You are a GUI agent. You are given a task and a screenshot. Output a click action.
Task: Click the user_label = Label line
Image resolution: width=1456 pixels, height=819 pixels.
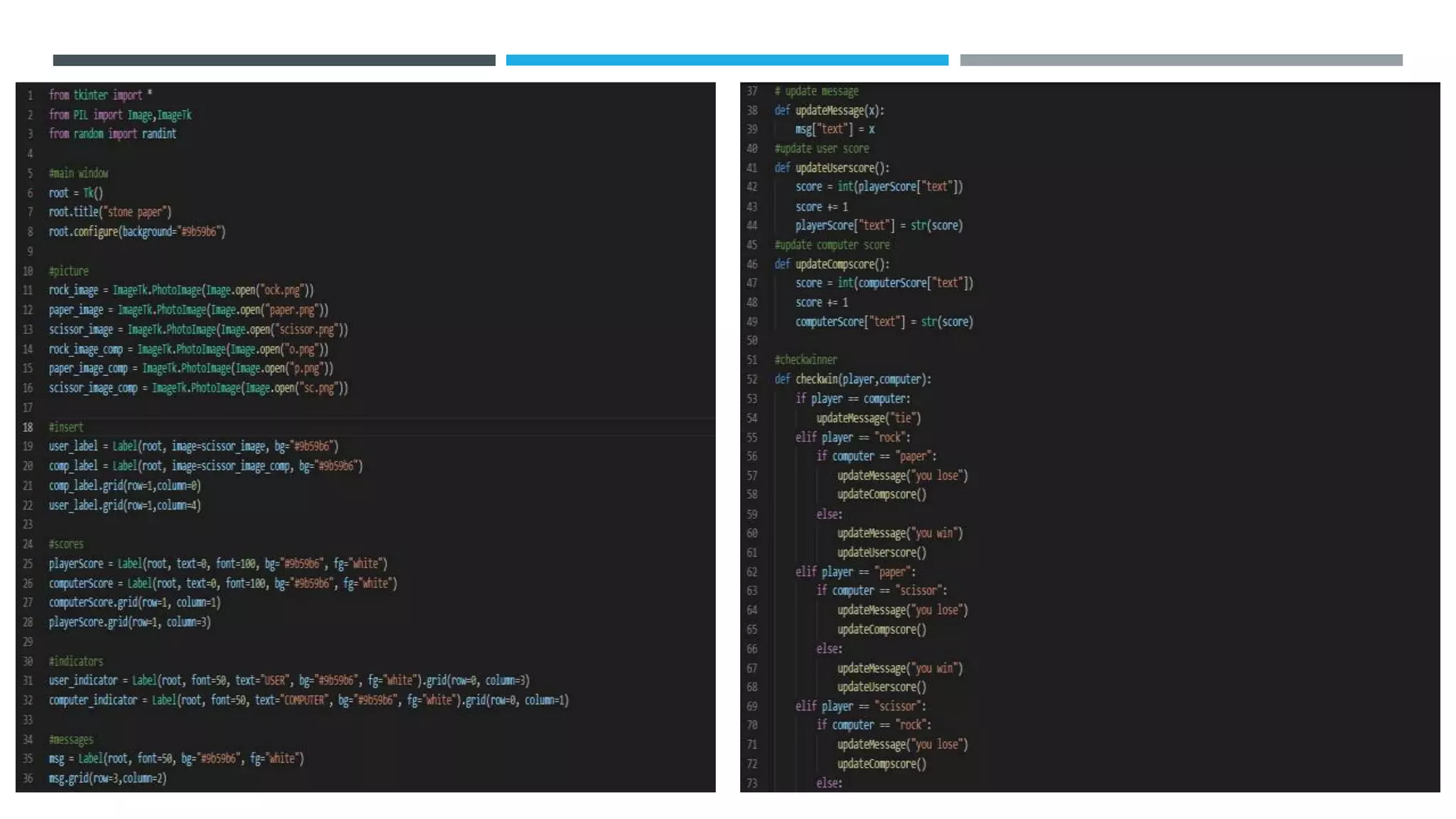click(193, 446)
